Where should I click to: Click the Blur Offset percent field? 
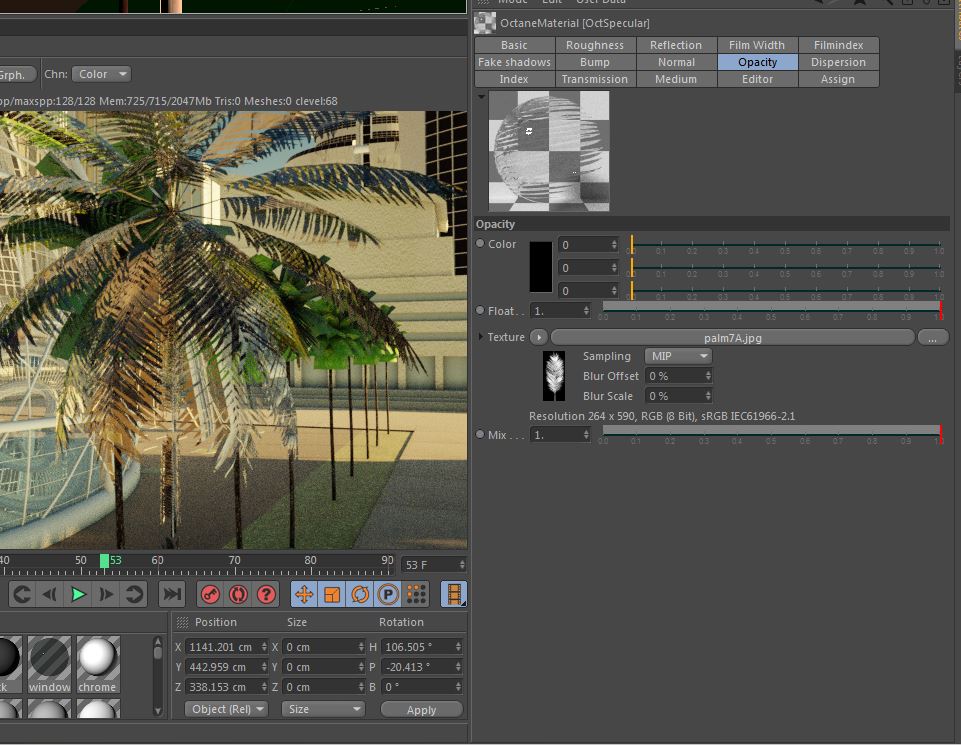coord(678,376)
